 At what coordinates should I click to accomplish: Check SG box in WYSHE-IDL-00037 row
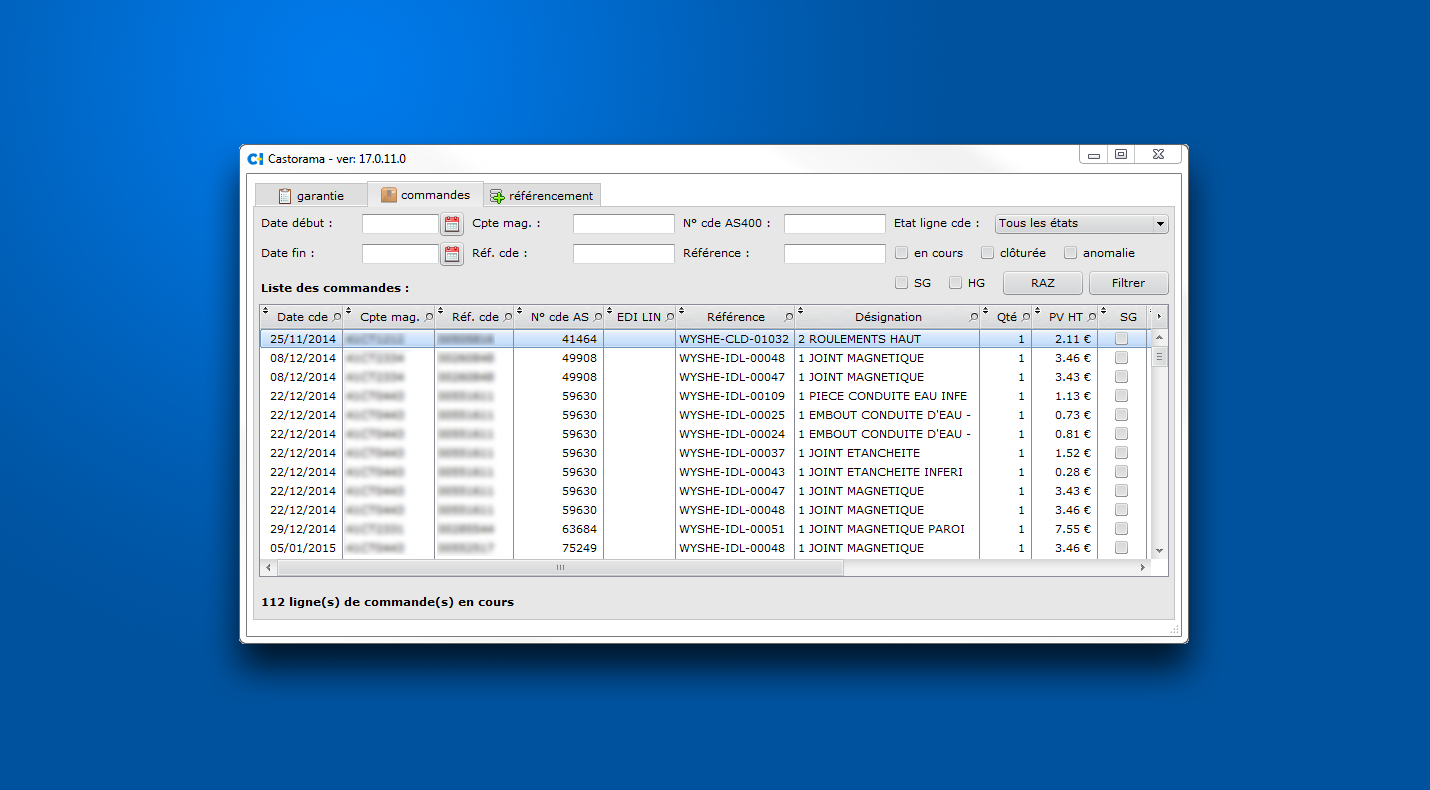coord(1121,453)
